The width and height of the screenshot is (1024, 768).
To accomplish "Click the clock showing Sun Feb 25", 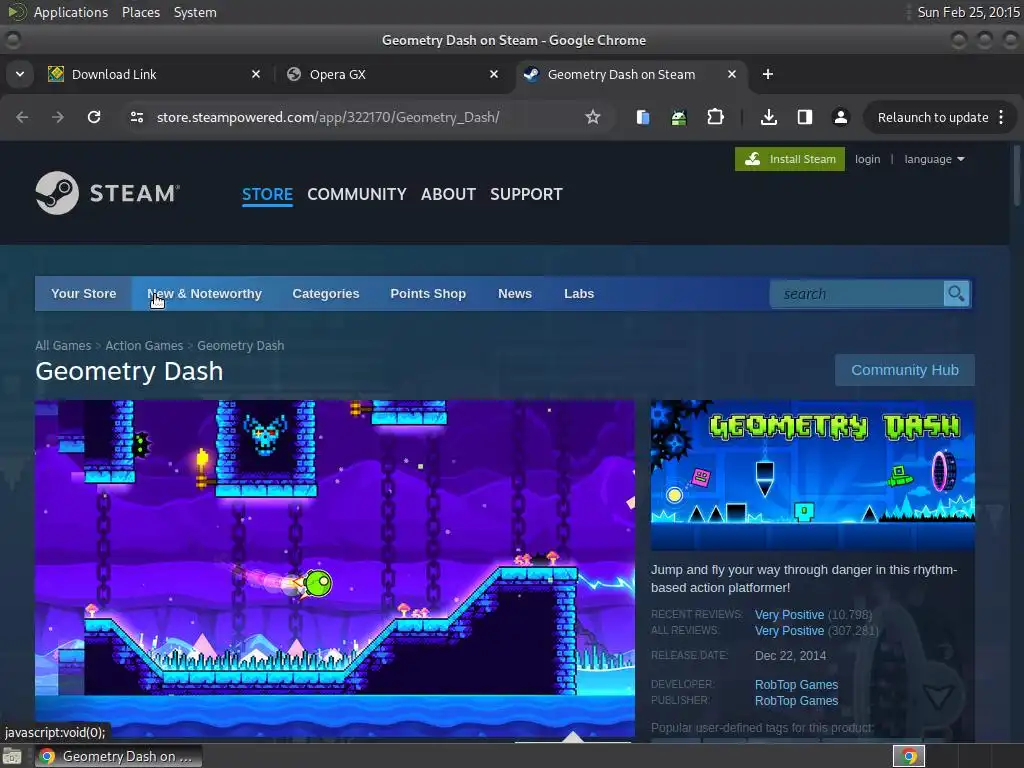I will [968, 12].
